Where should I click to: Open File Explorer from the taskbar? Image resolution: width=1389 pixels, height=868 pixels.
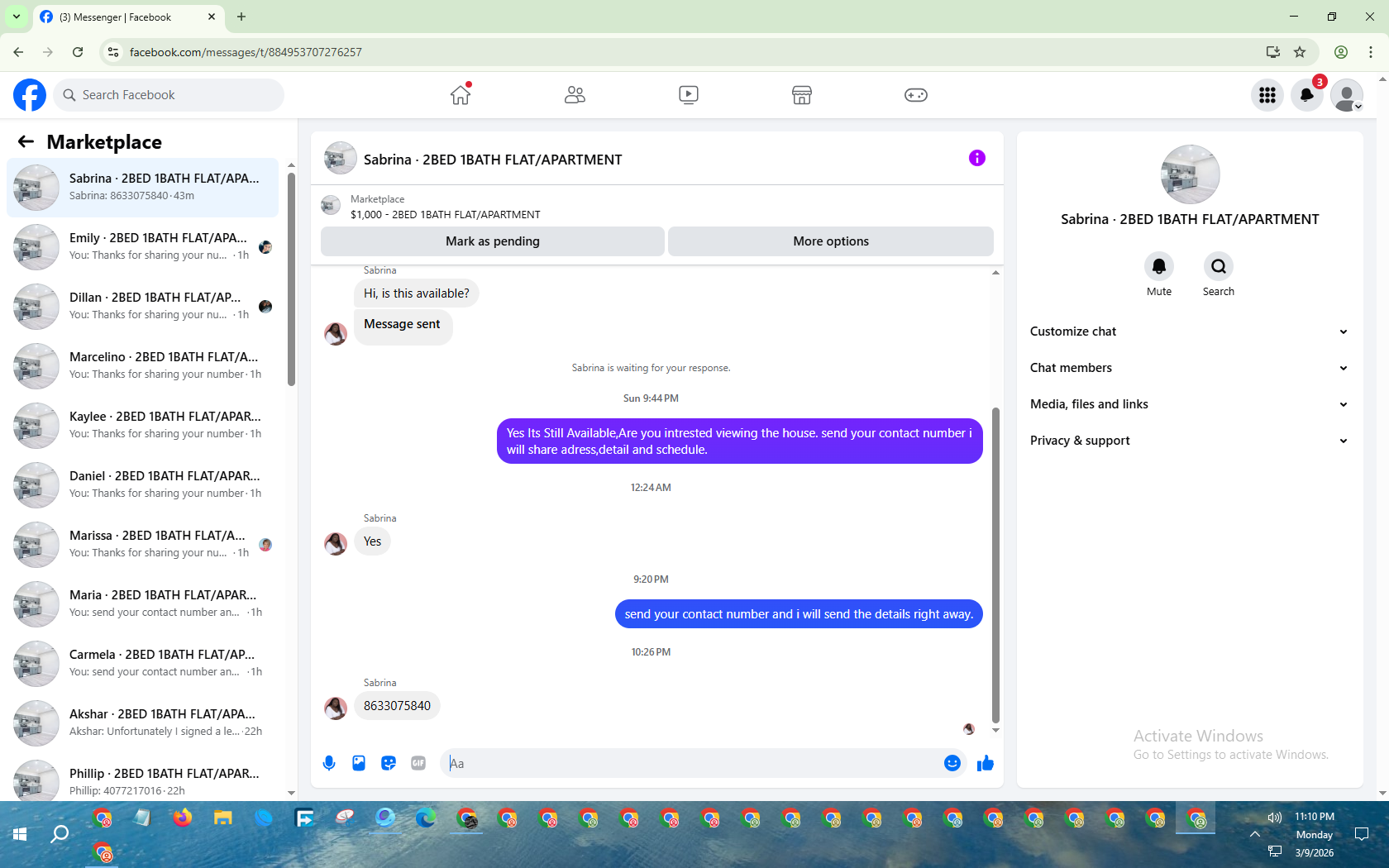point(223,818)
